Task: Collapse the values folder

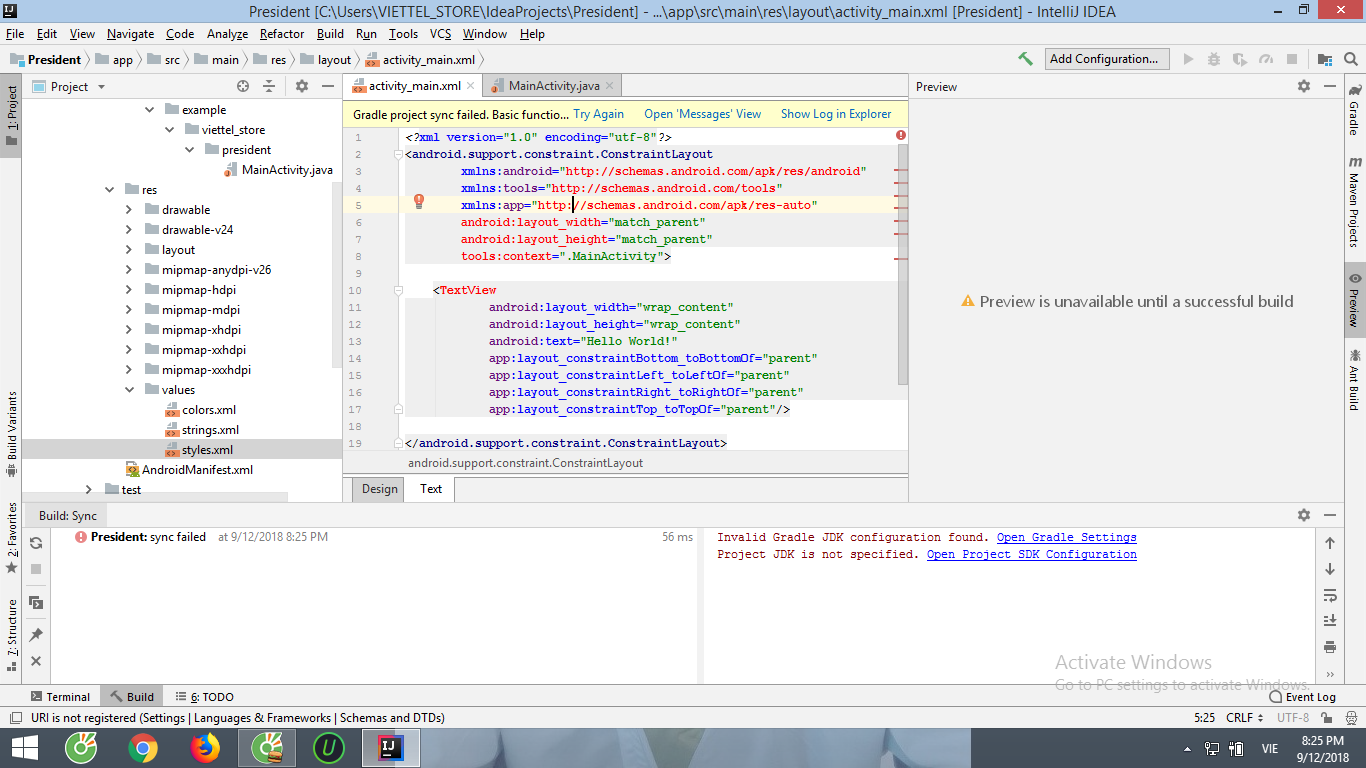Action: click(129, 390)
